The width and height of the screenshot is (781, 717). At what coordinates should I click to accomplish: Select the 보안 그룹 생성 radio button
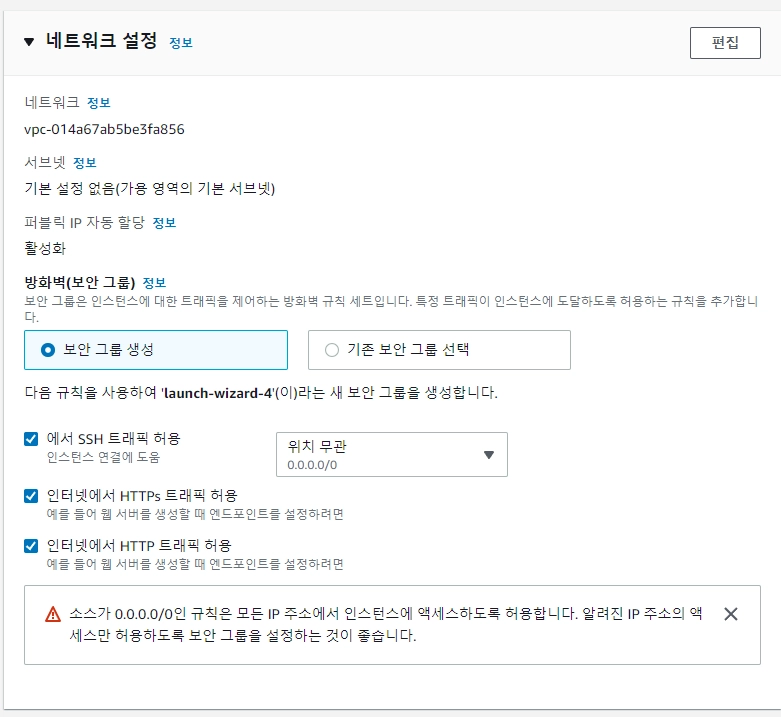47,350
